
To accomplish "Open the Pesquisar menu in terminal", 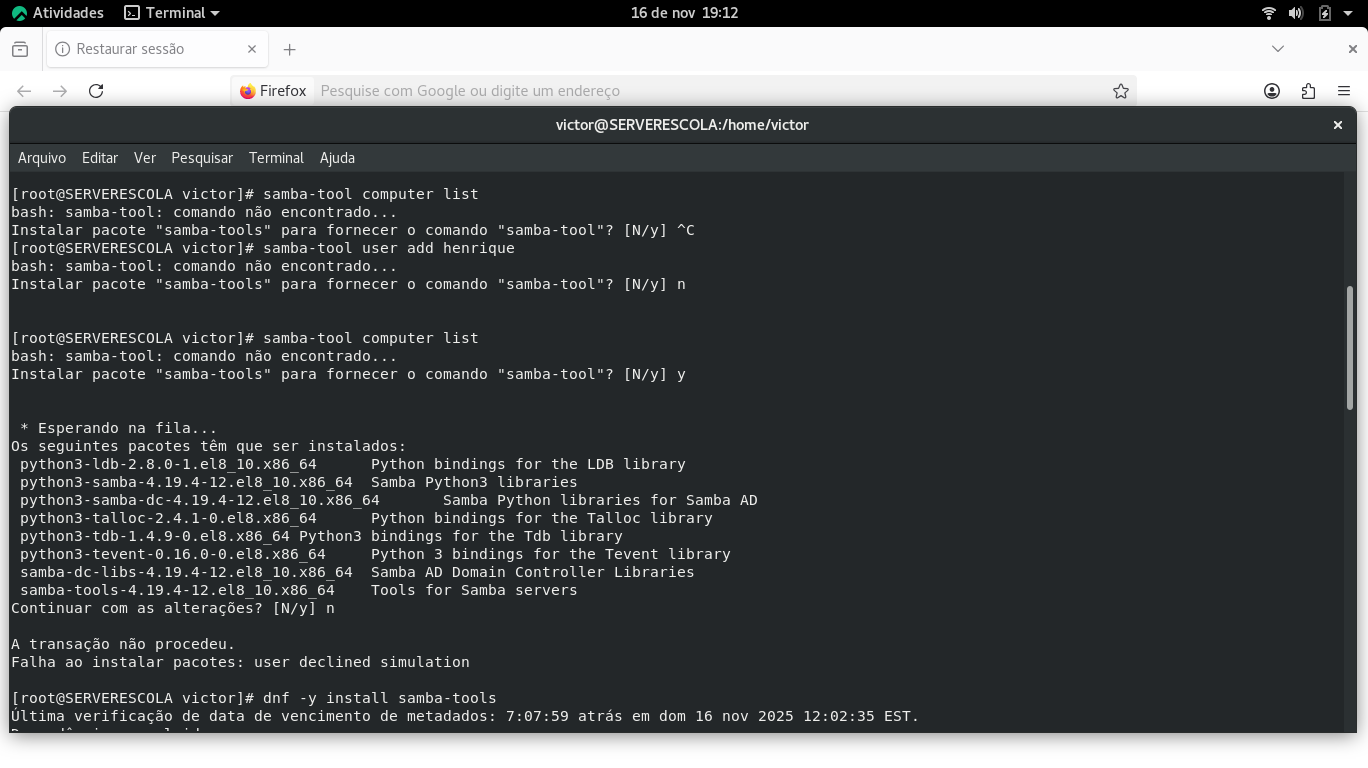I will (202, 158).
